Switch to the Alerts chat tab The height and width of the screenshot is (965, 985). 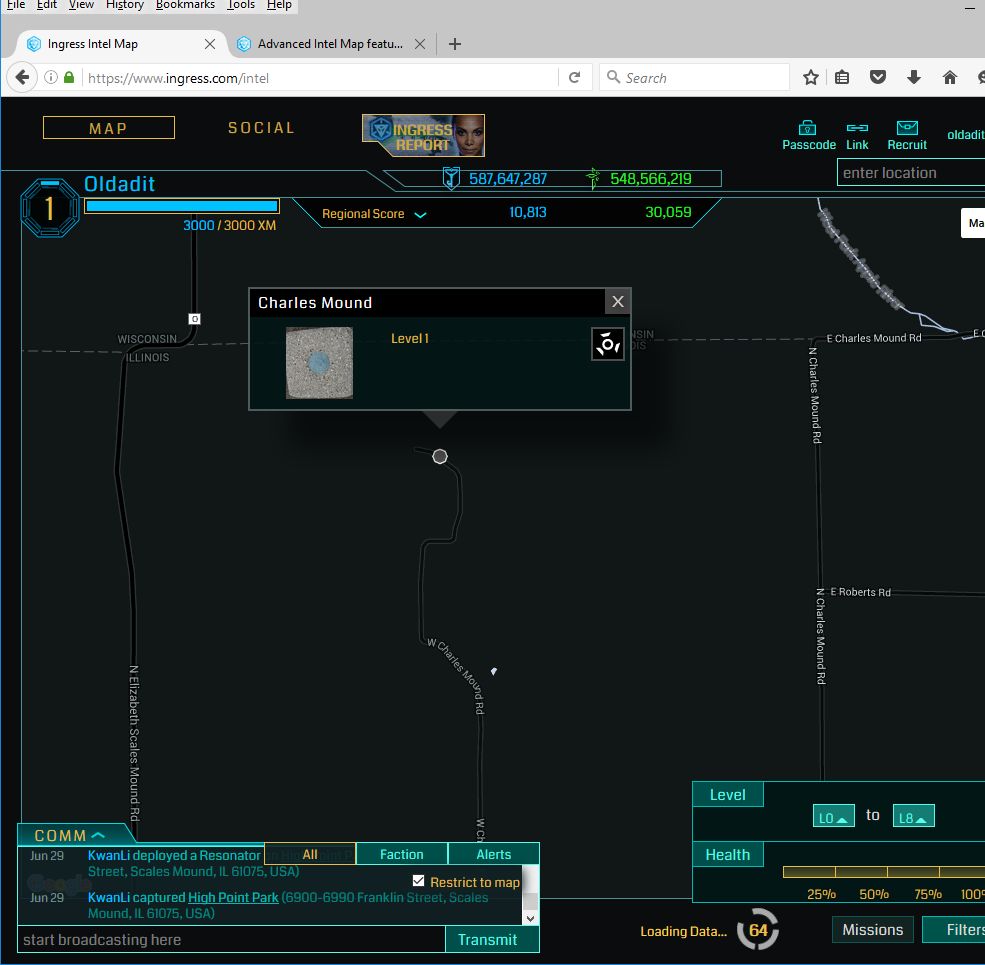pos(493,854)
